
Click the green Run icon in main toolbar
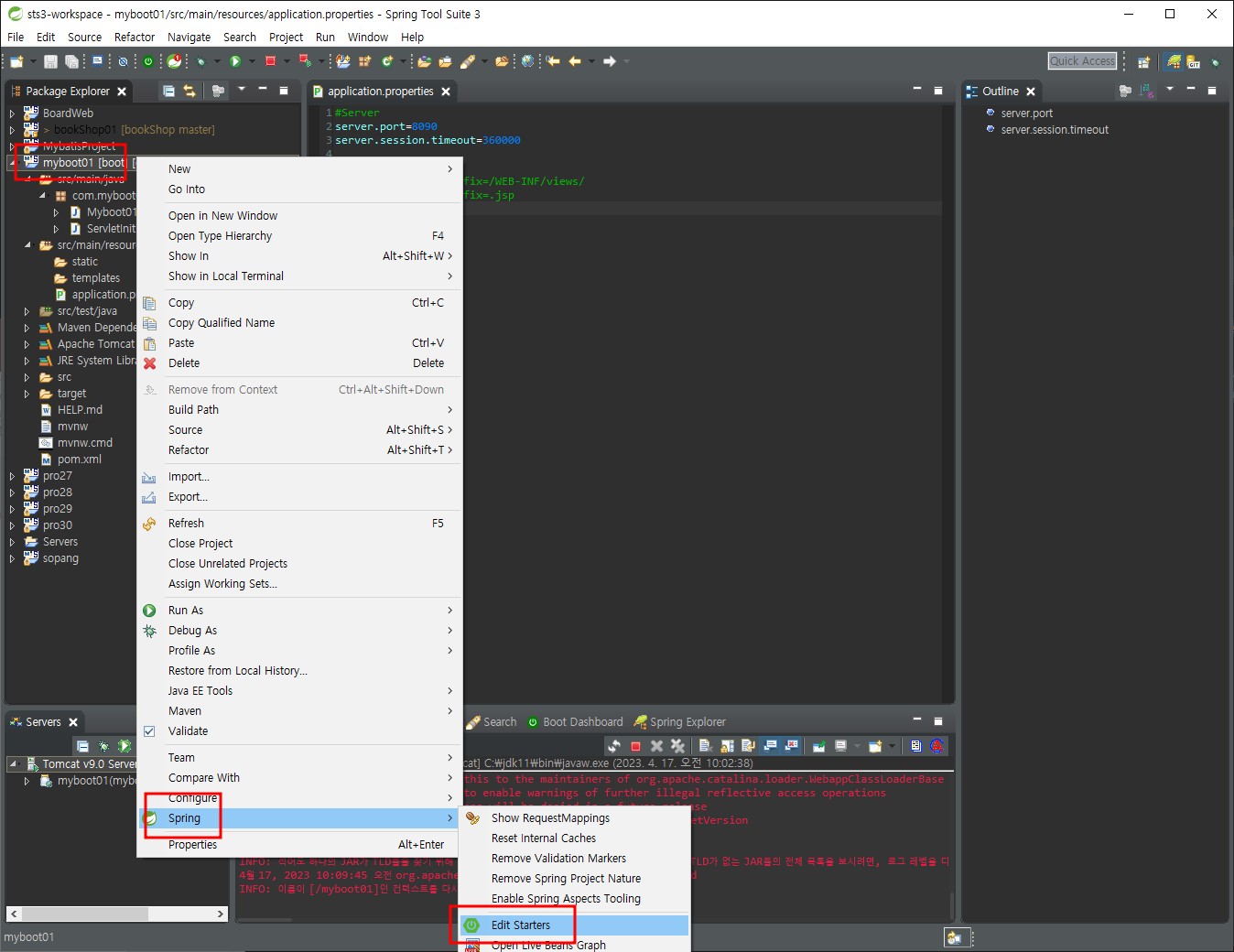pos(235,61)
